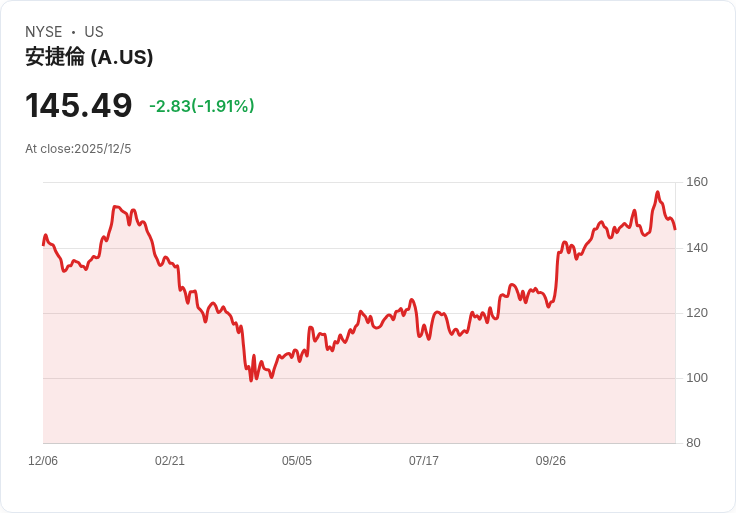Click the leftmost start of the price line

43,244
